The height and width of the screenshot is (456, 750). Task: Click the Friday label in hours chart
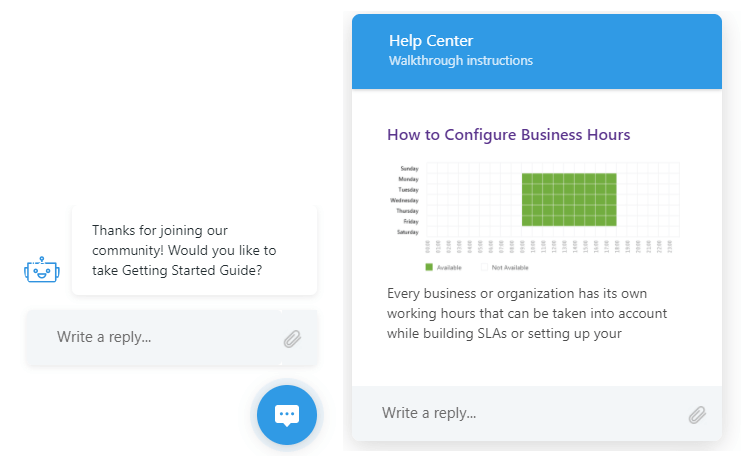click(x=410, y=222)
